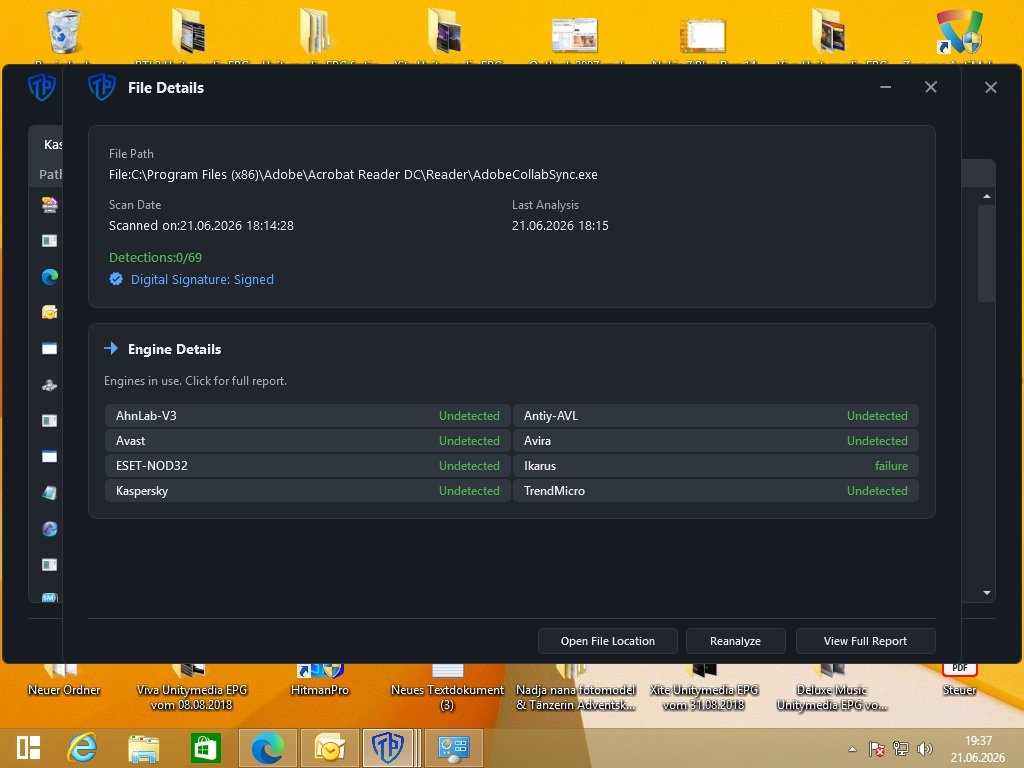Open the ESET-NOD32 engine result
This screenshot has width=1024, height=768.
point(308,466)
